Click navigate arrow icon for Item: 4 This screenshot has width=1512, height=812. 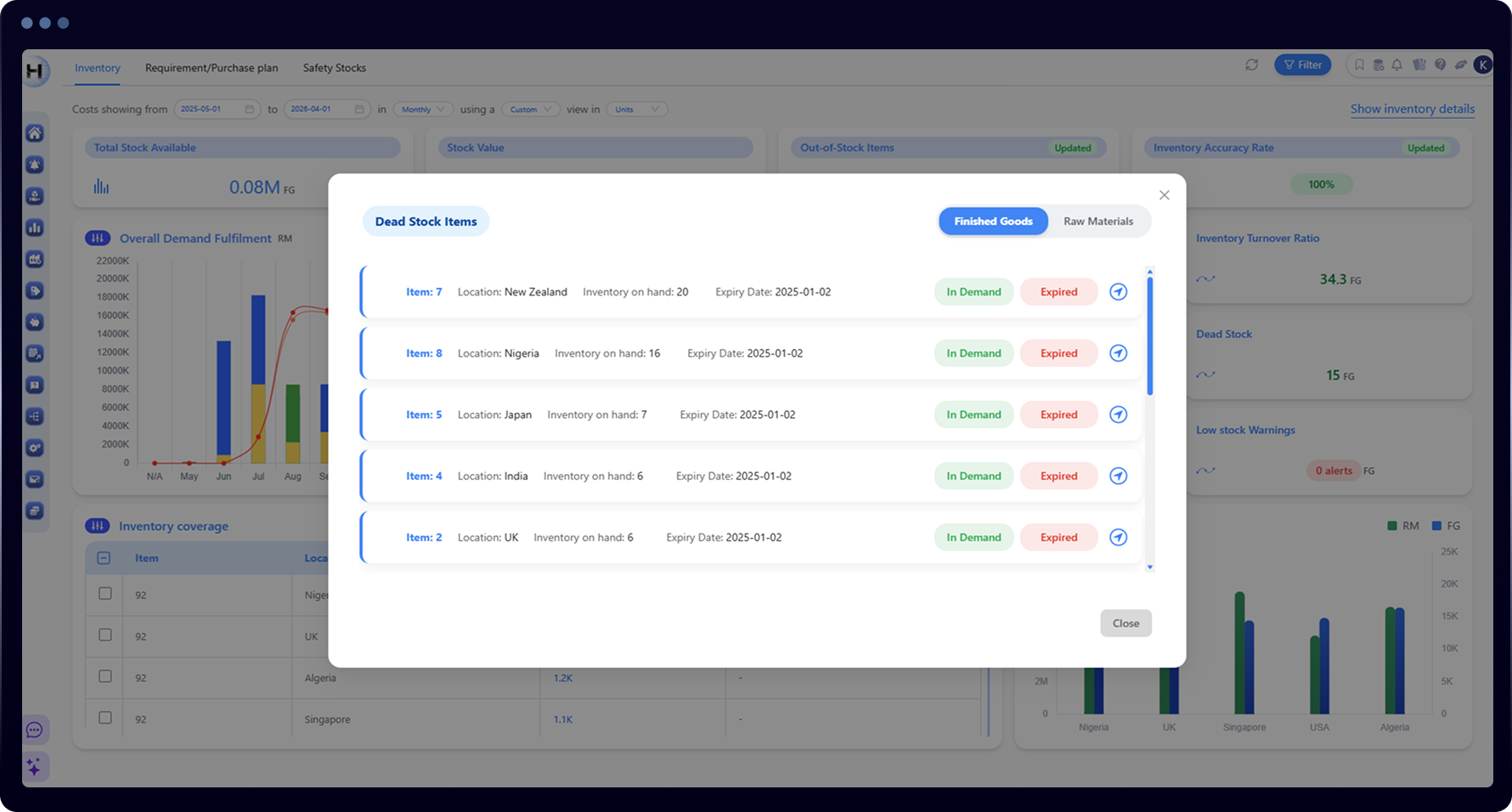(x=1119, y=476)
